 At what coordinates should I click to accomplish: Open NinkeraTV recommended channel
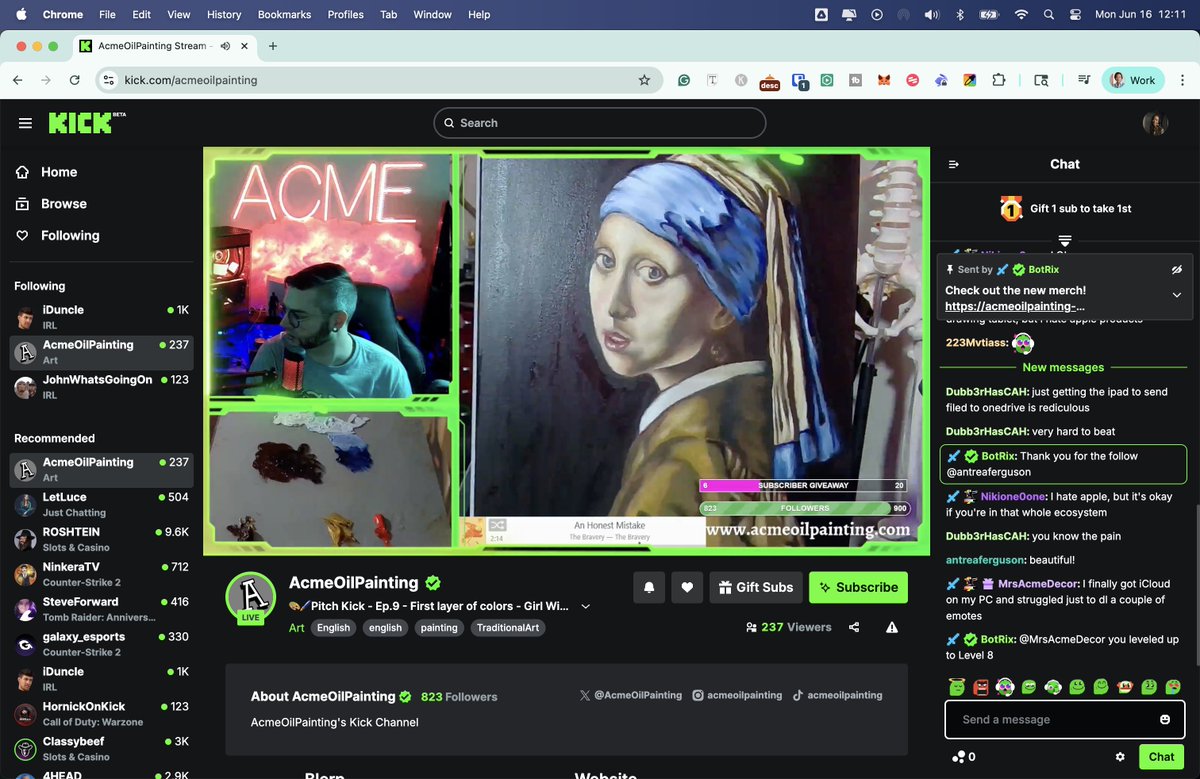point(101,574)
